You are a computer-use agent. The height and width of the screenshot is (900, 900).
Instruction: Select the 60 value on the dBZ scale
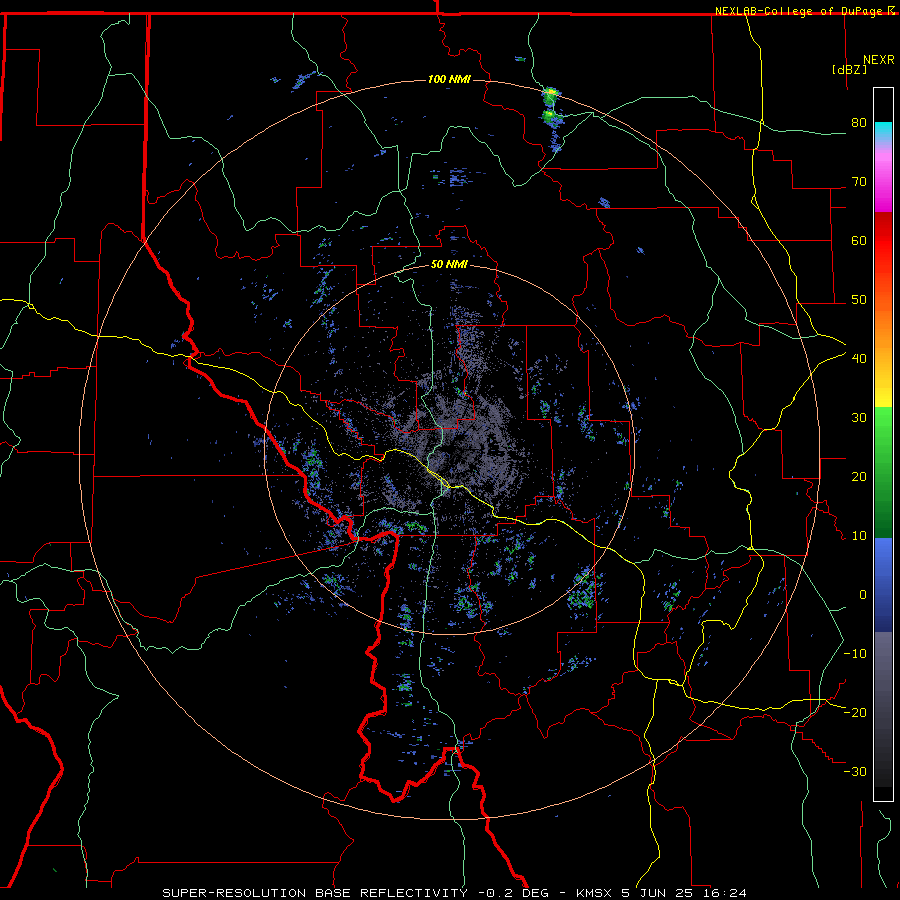859,240
